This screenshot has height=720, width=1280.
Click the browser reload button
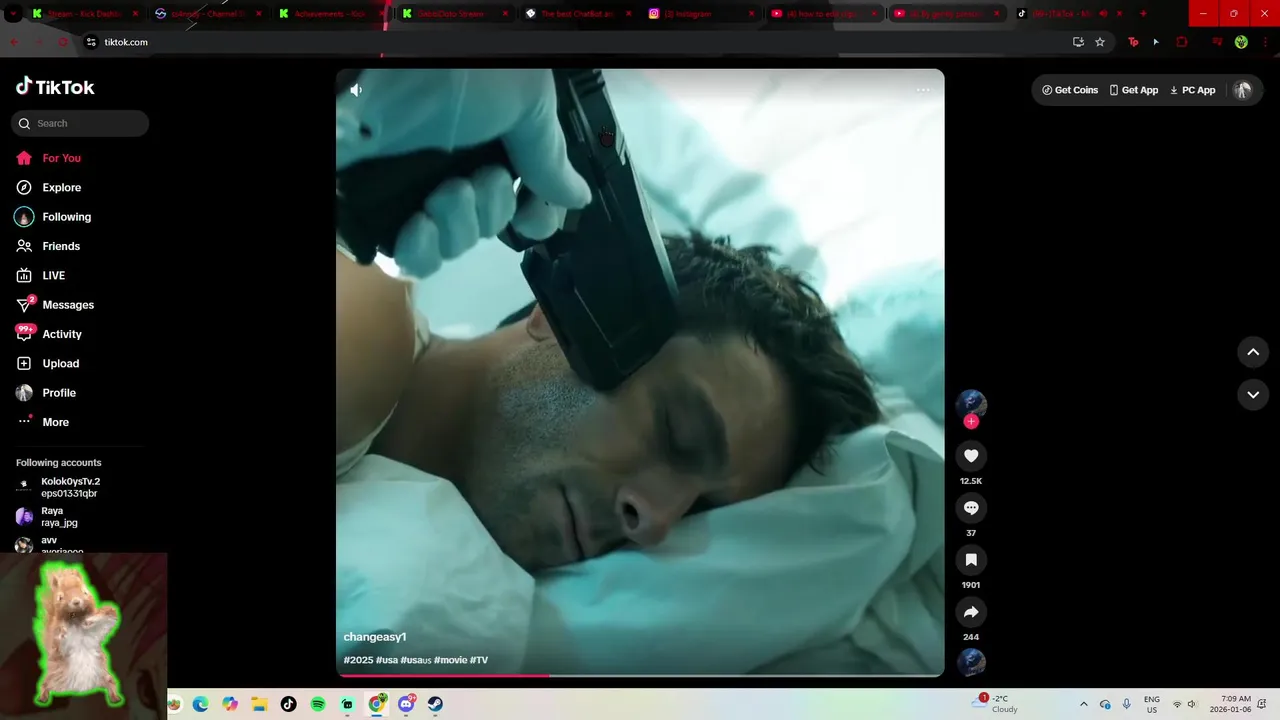tap(62, 42)
